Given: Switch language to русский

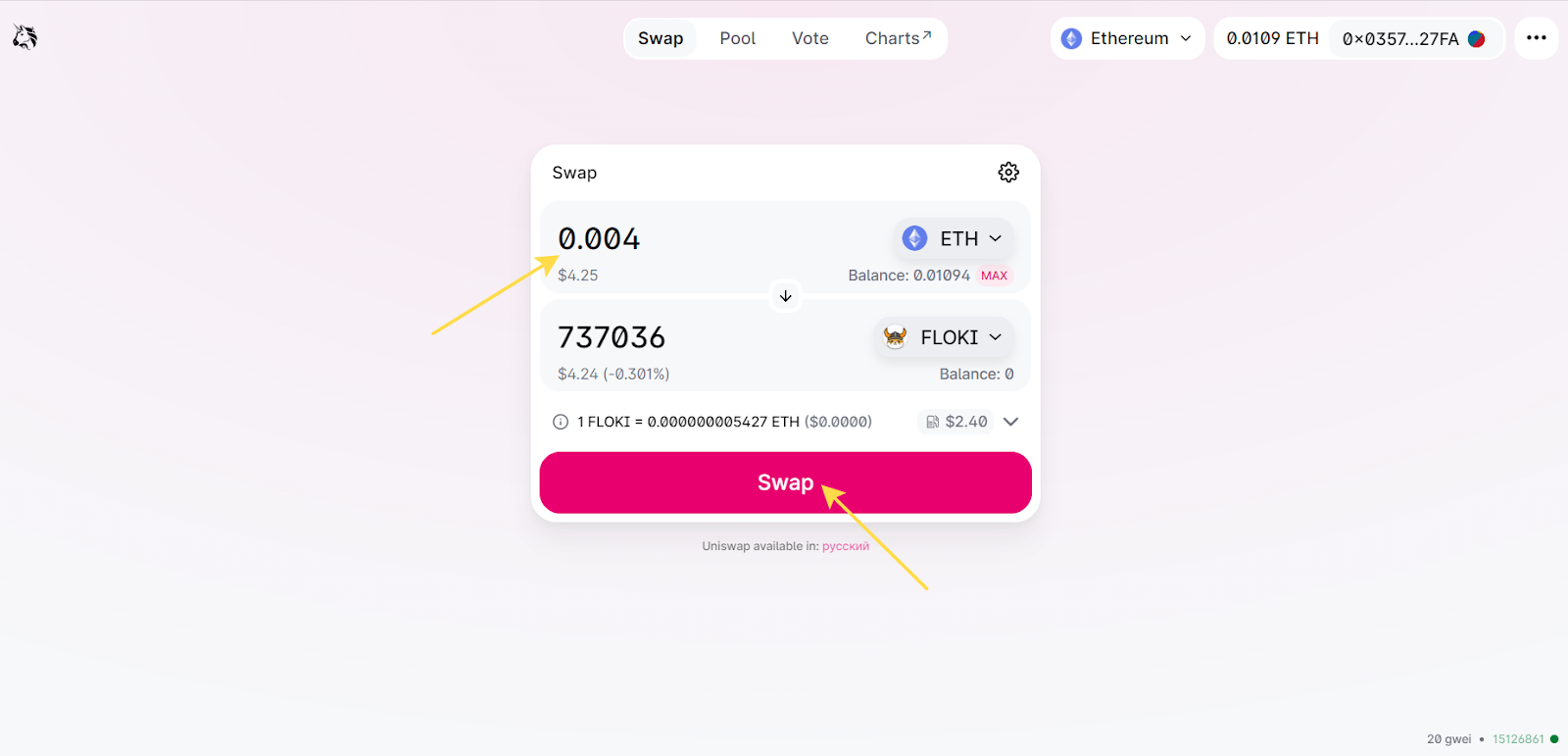Looking at the screenshot, I should pos(845,546).
